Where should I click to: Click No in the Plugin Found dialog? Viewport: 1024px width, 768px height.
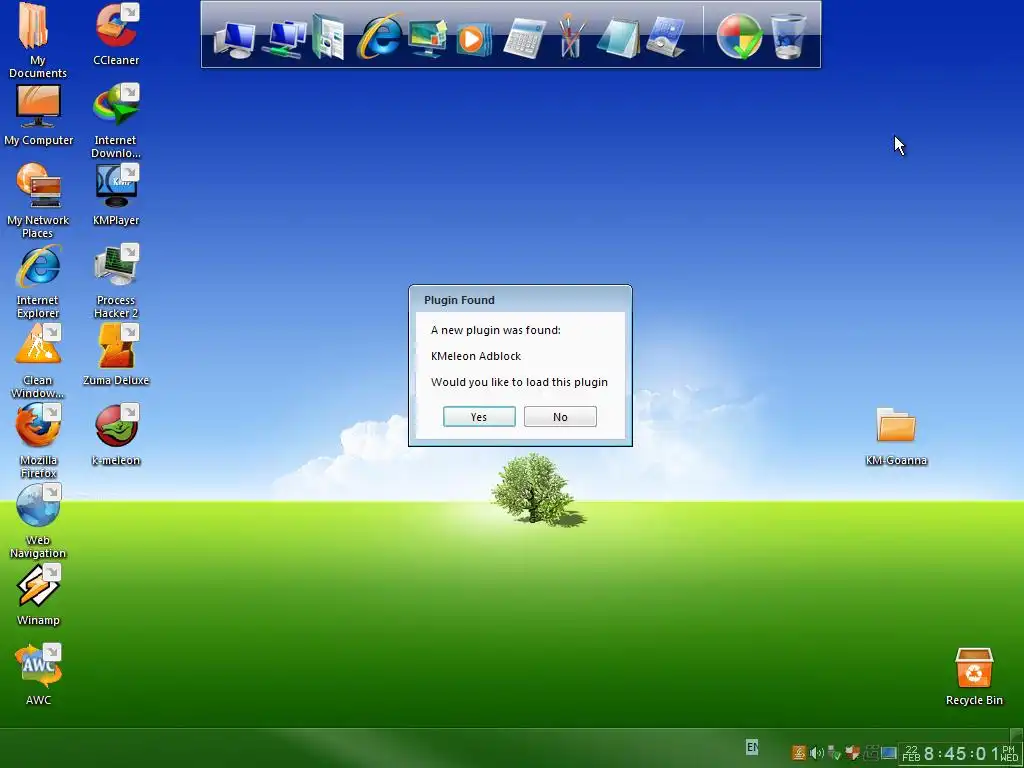(560, 417)
